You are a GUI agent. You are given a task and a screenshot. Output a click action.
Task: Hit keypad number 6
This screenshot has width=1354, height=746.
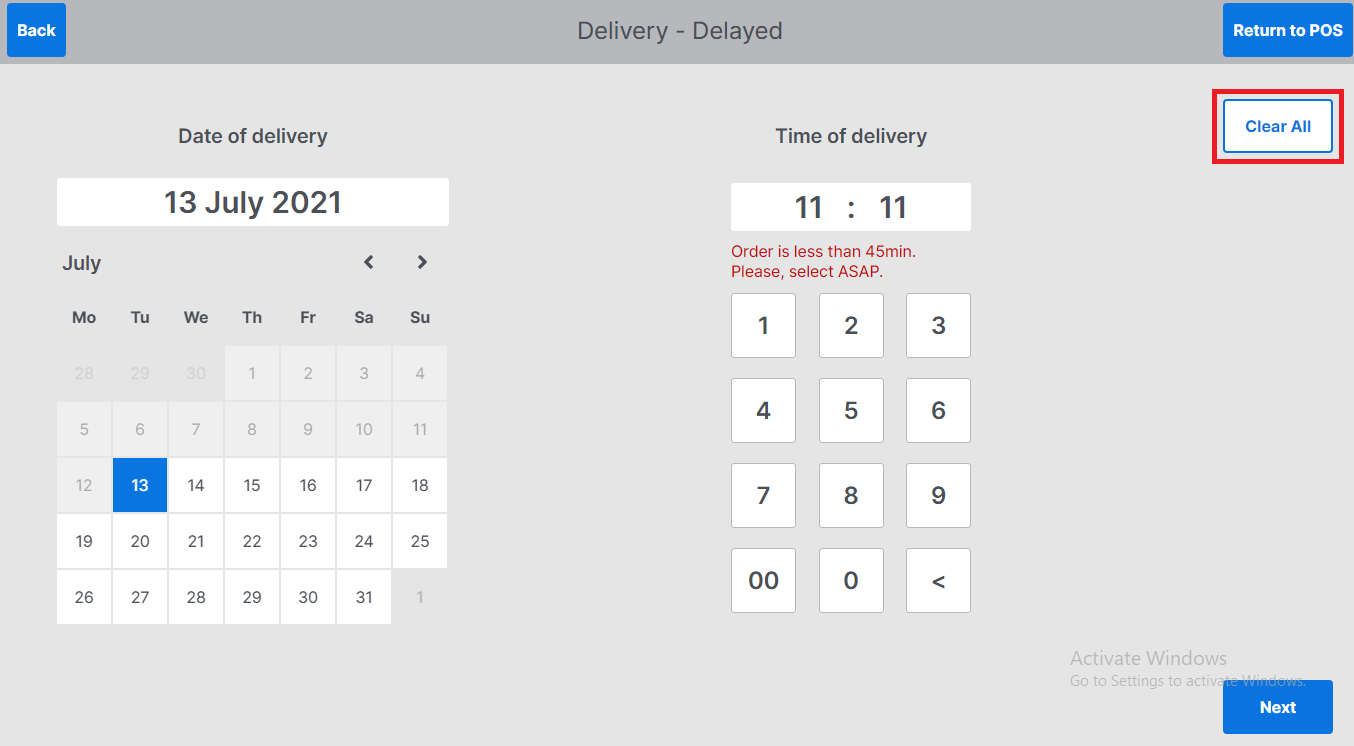click(x=938, y=410)
